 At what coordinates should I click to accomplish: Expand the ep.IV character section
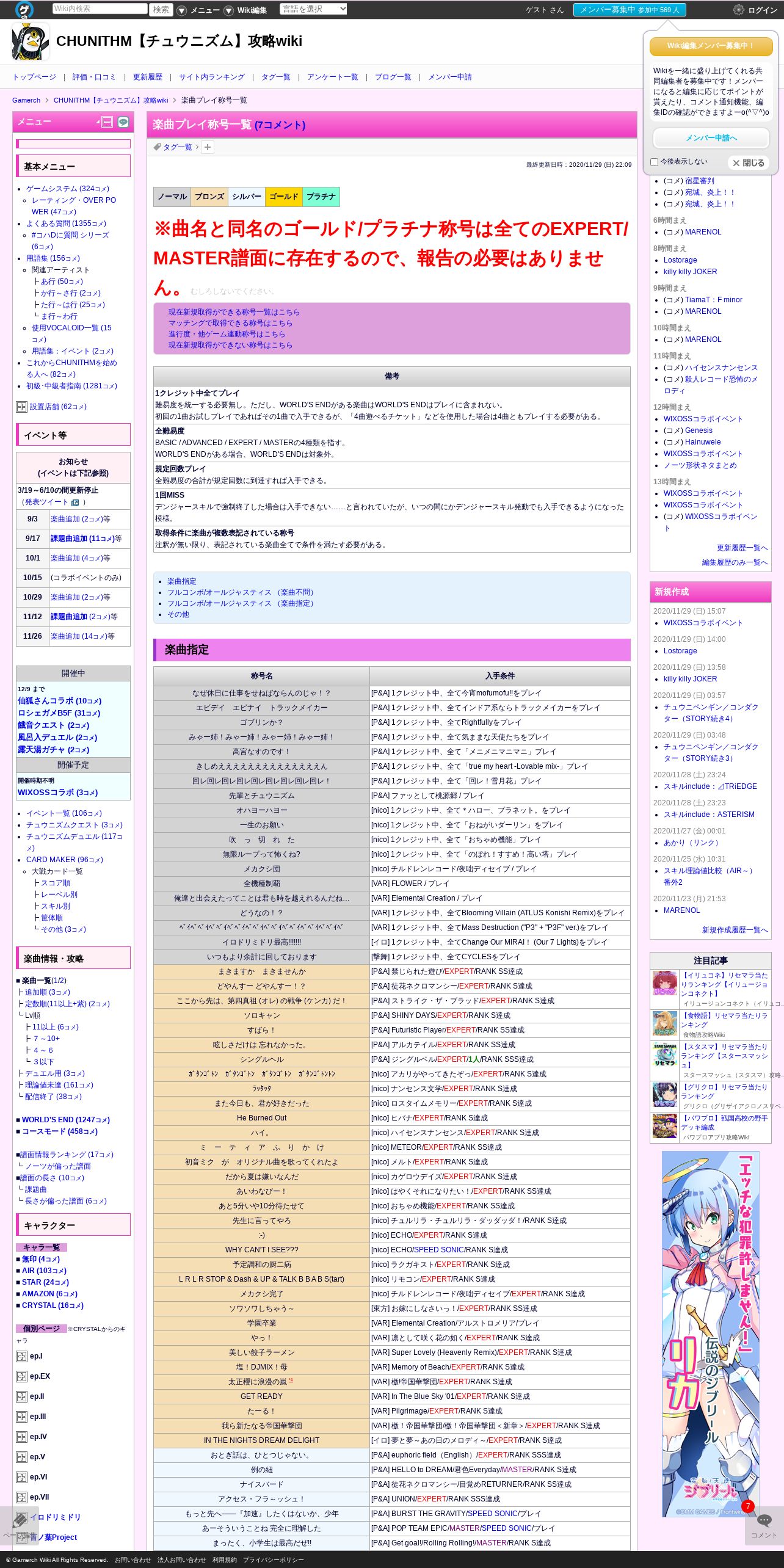(21, 1437)
